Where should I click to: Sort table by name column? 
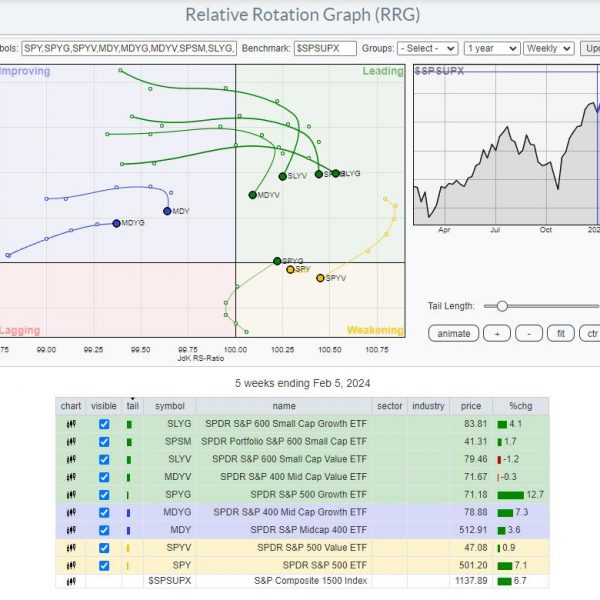[284, 406]
